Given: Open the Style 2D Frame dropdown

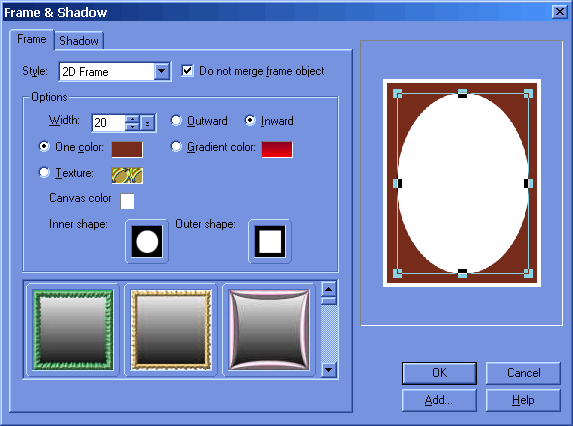Looking at the screenshot, I should 162,71.
